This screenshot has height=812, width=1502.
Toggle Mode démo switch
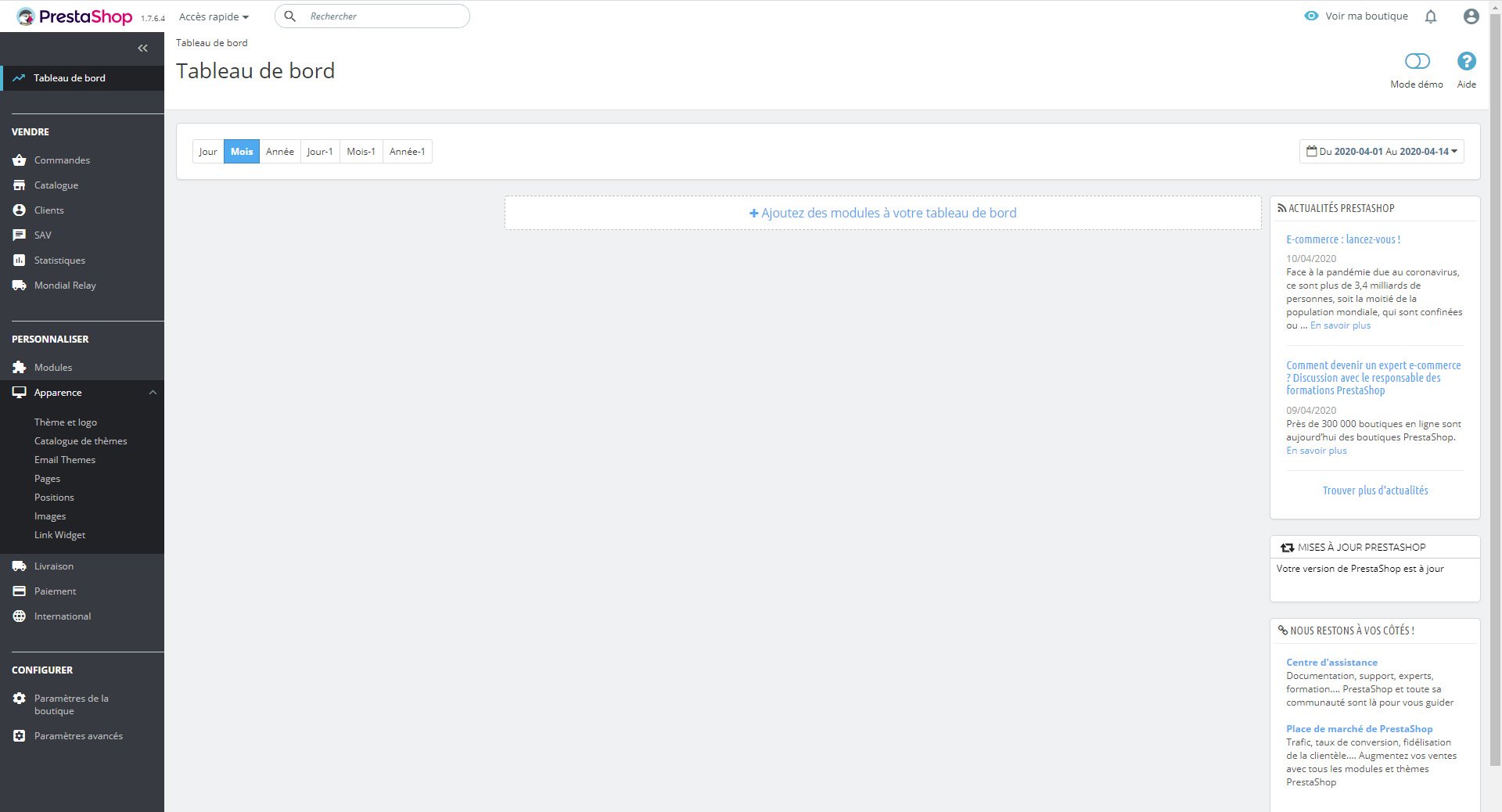pos(1418,61)
